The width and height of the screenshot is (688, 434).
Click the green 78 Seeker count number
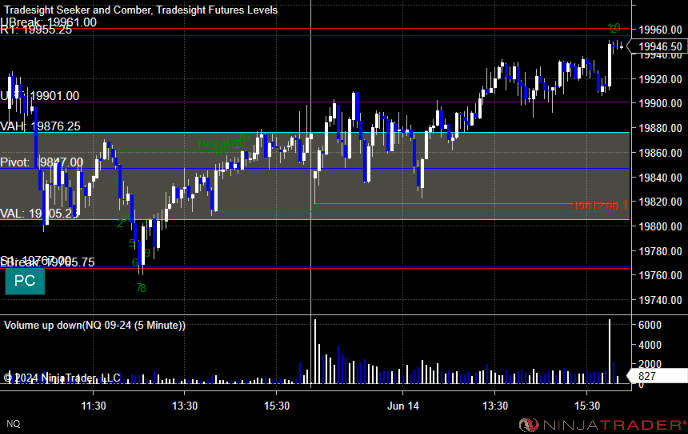coord(141,288)
